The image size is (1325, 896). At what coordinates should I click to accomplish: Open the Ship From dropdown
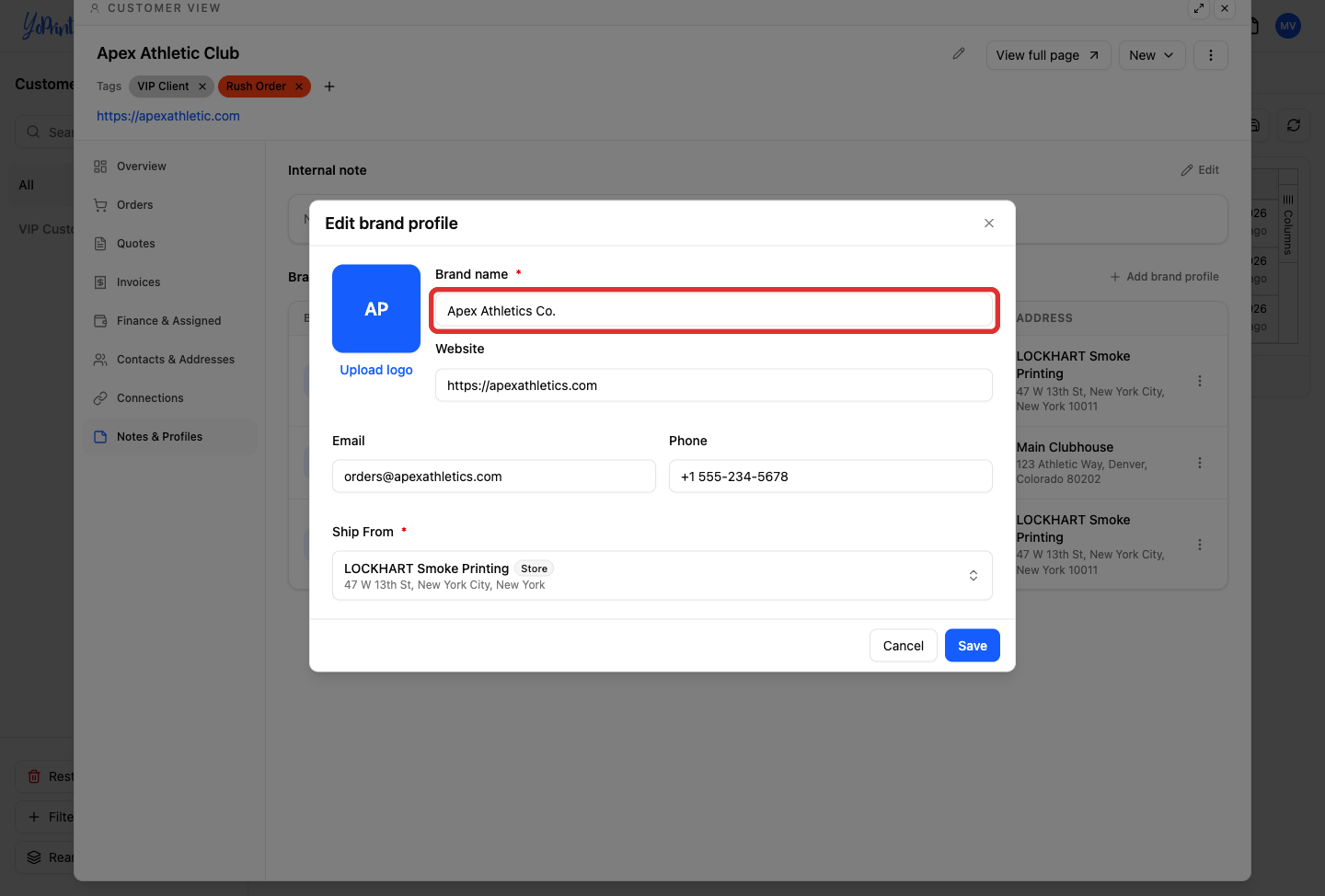662,576
